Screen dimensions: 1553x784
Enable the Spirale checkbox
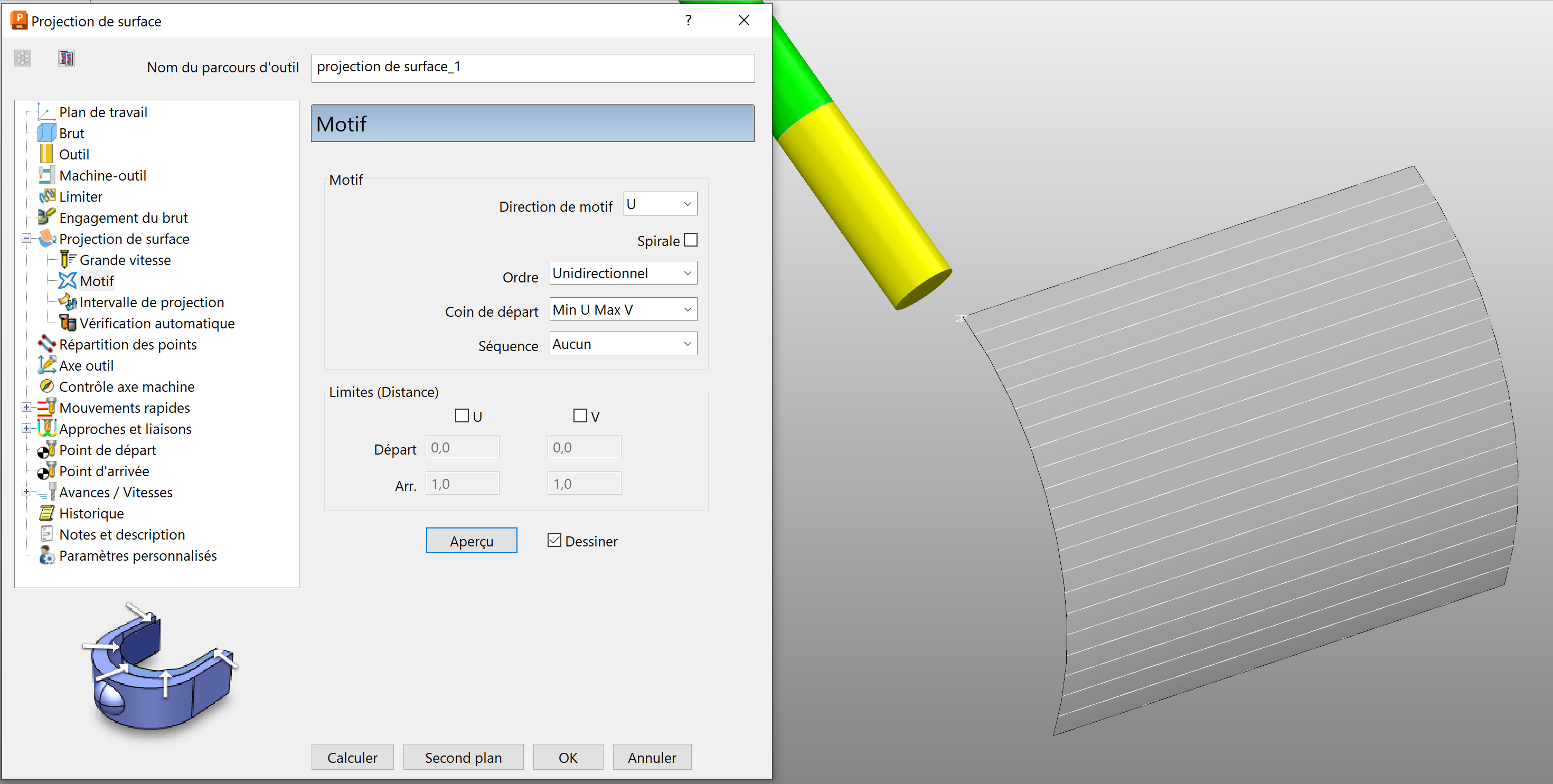(x=691, y=240)
